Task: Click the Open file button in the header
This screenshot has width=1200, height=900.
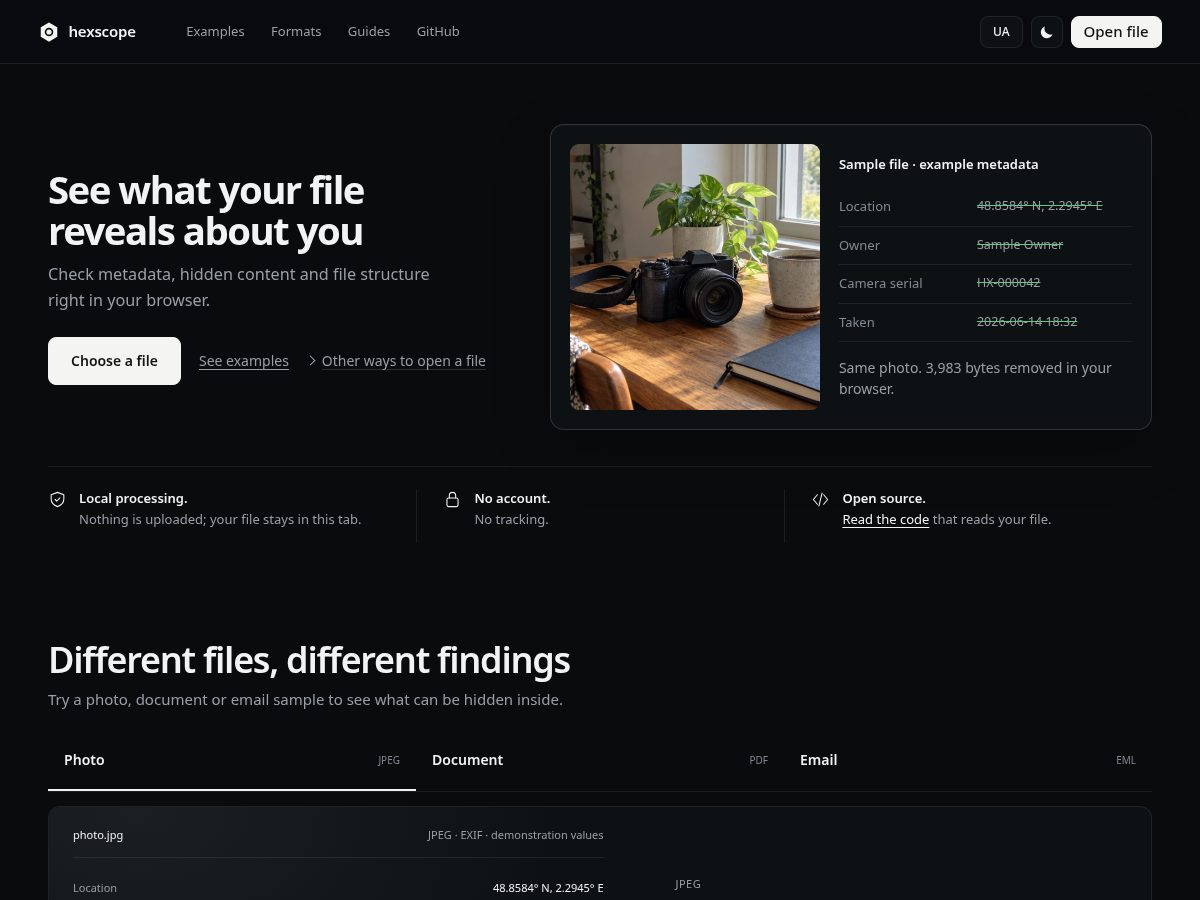Action: (x=1116, y=32)
